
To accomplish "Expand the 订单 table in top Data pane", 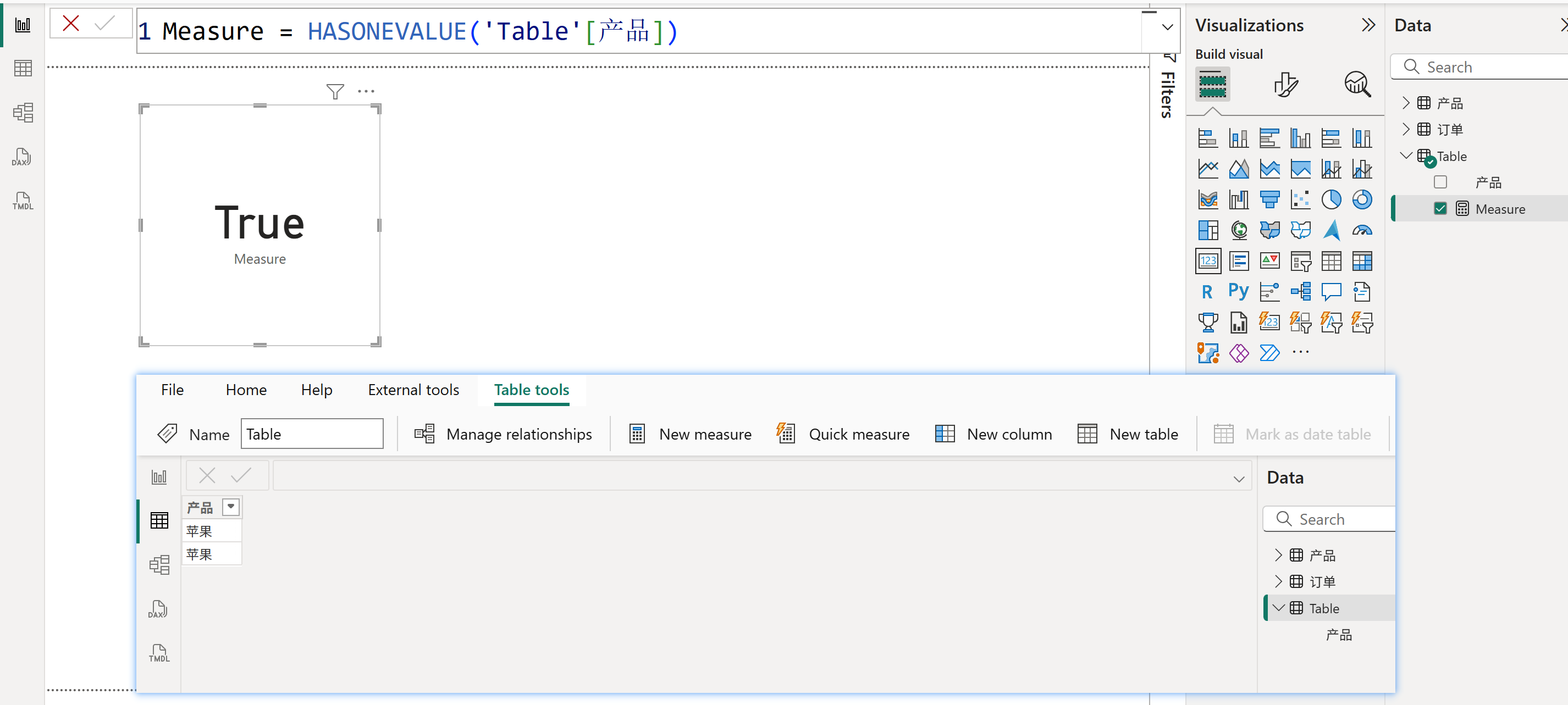I will [1405, 129].
